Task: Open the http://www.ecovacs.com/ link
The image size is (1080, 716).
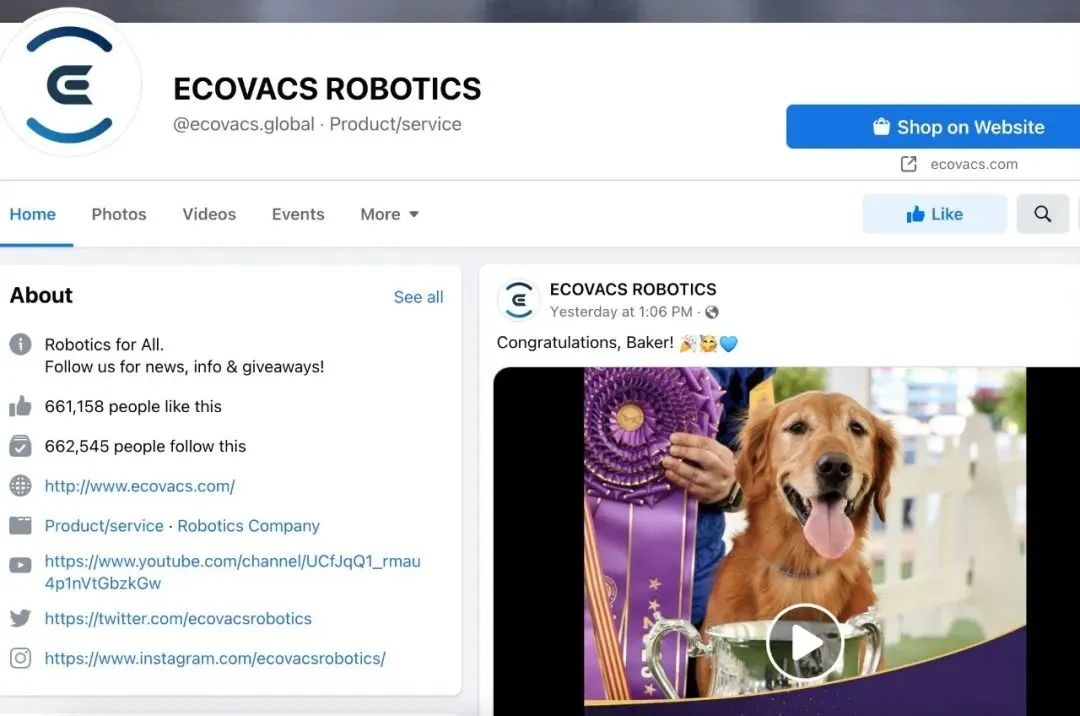Action: [140, 486]
